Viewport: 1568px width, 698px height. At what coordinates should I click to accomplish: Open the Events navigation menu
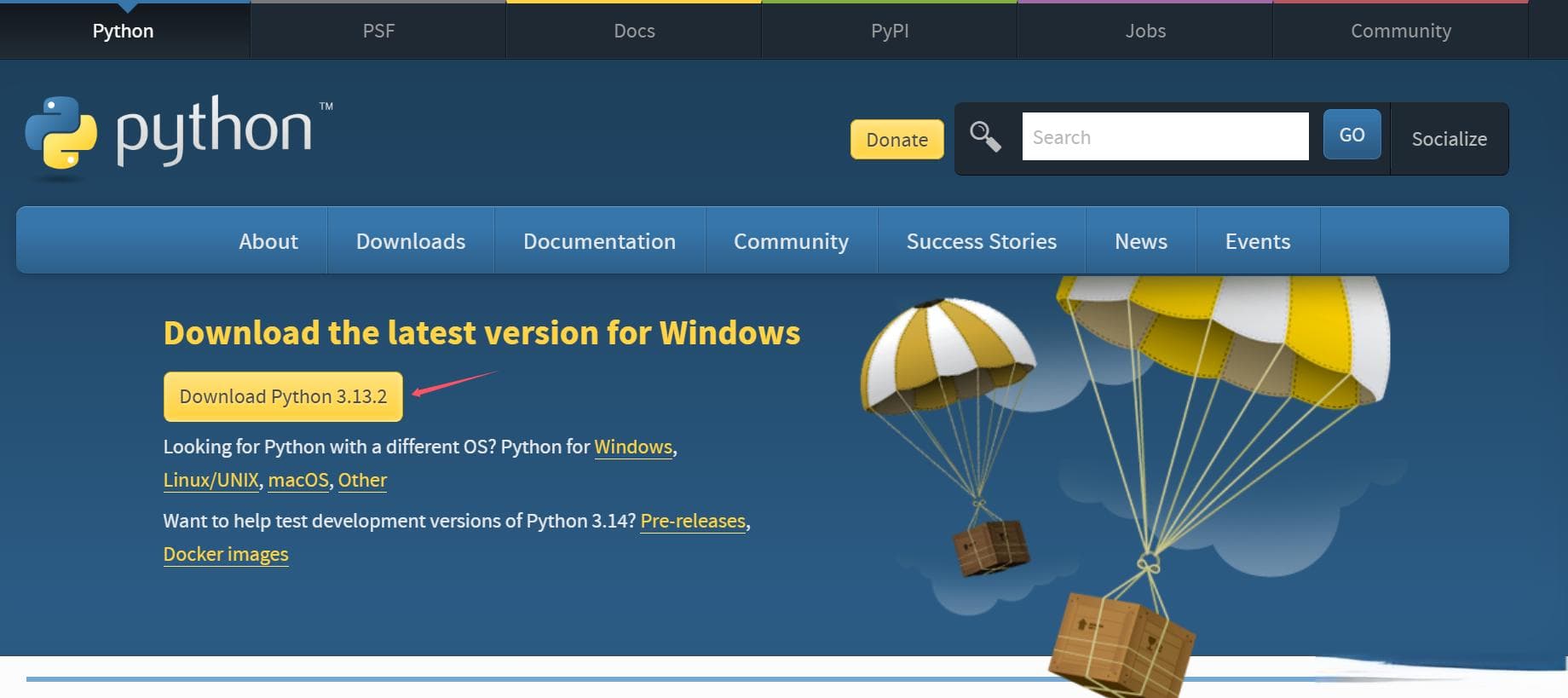(x=1258, y=241)
